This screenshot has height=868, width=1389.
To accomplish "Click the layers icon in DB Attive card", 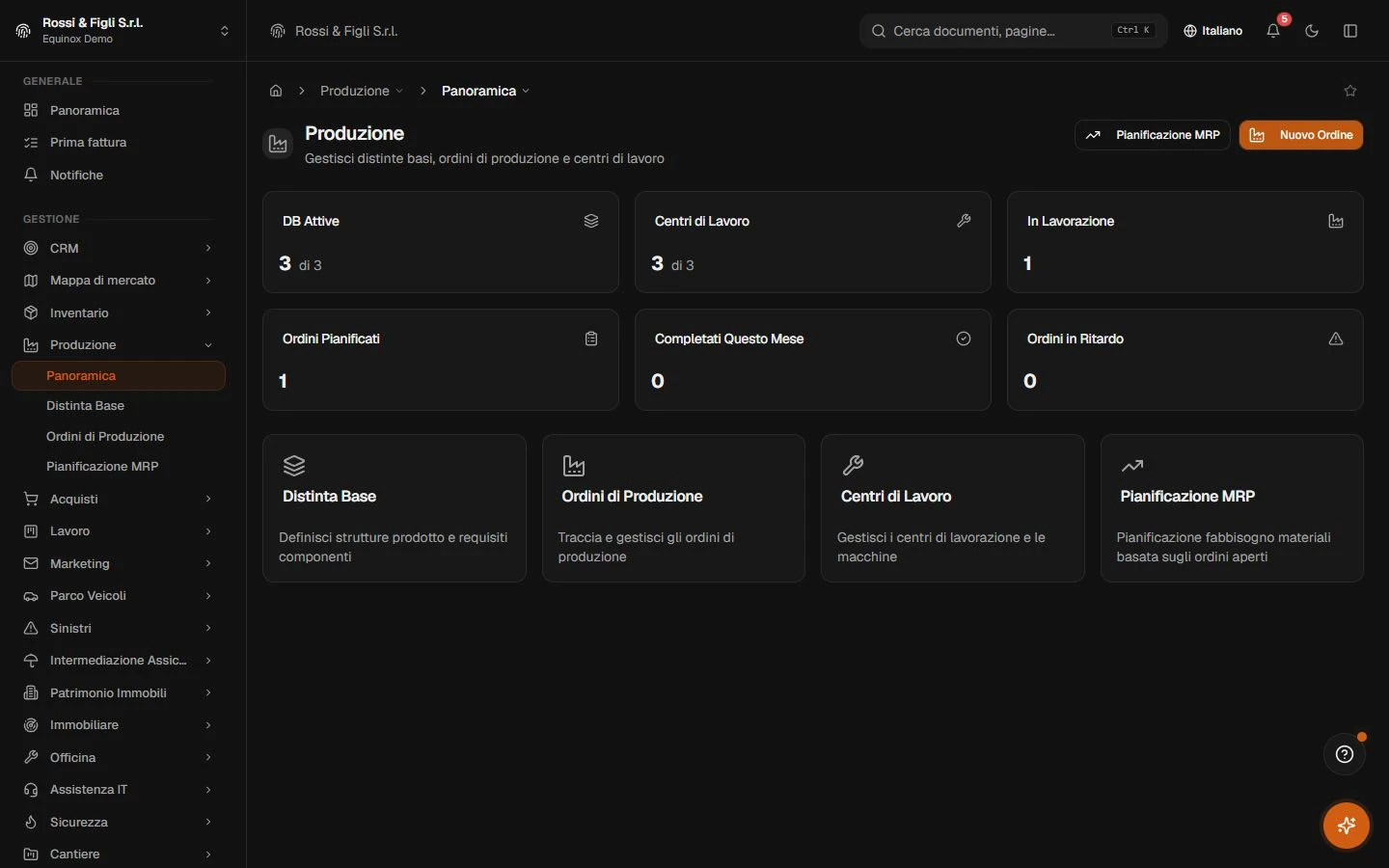I will pos(591,221).
